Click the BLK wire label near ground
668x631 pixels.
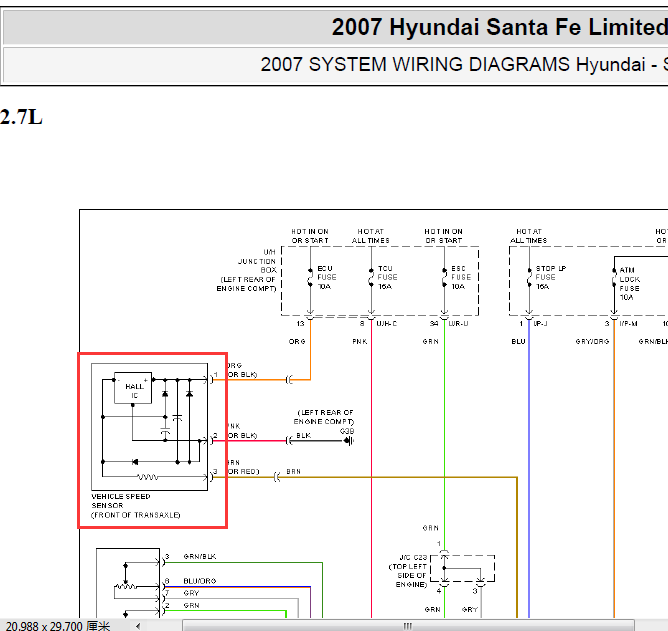(x=303, y=435)
